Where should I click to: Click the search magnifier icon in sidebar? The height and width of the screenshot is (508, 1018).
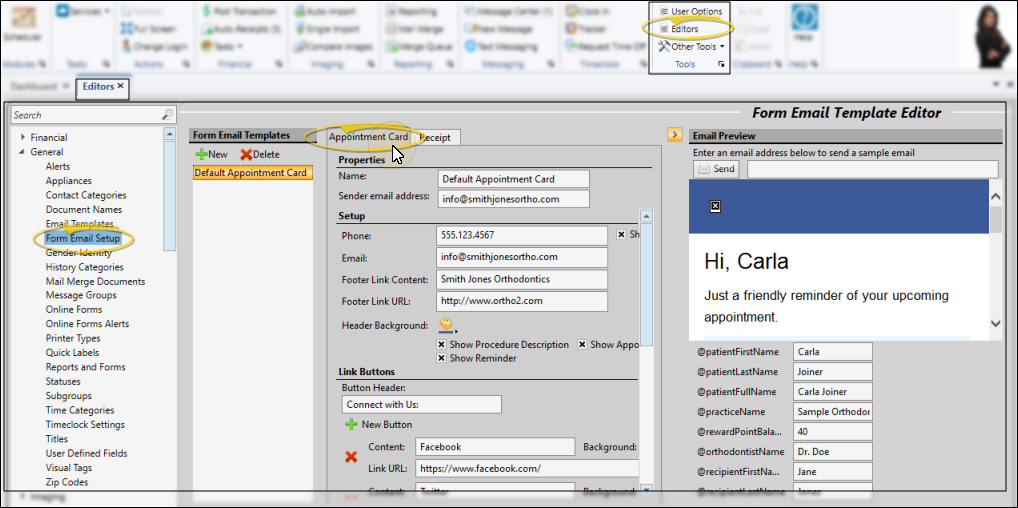tap(167, 115)
